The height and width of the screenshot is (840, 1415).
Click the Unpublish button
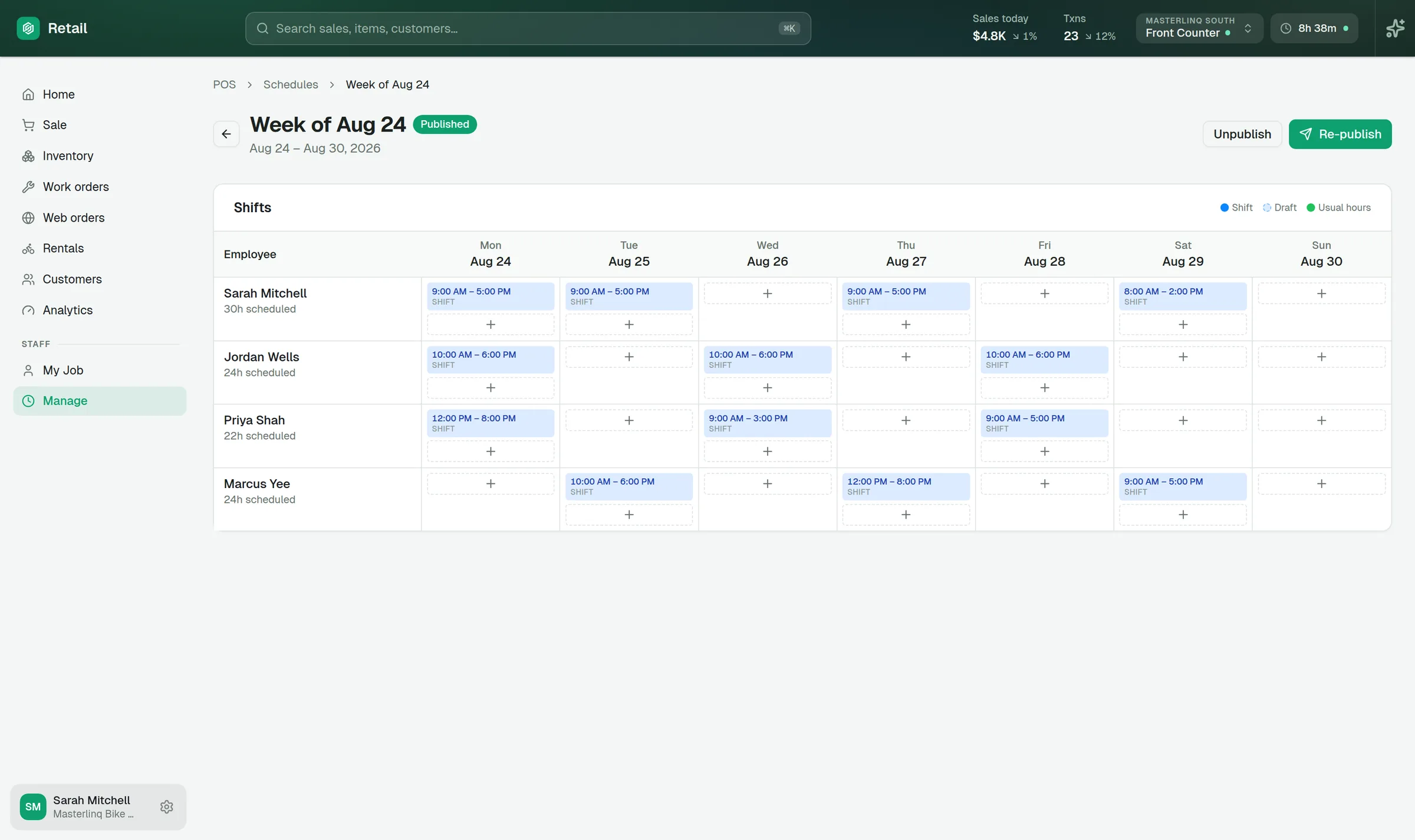click(x=1242, y=134)
